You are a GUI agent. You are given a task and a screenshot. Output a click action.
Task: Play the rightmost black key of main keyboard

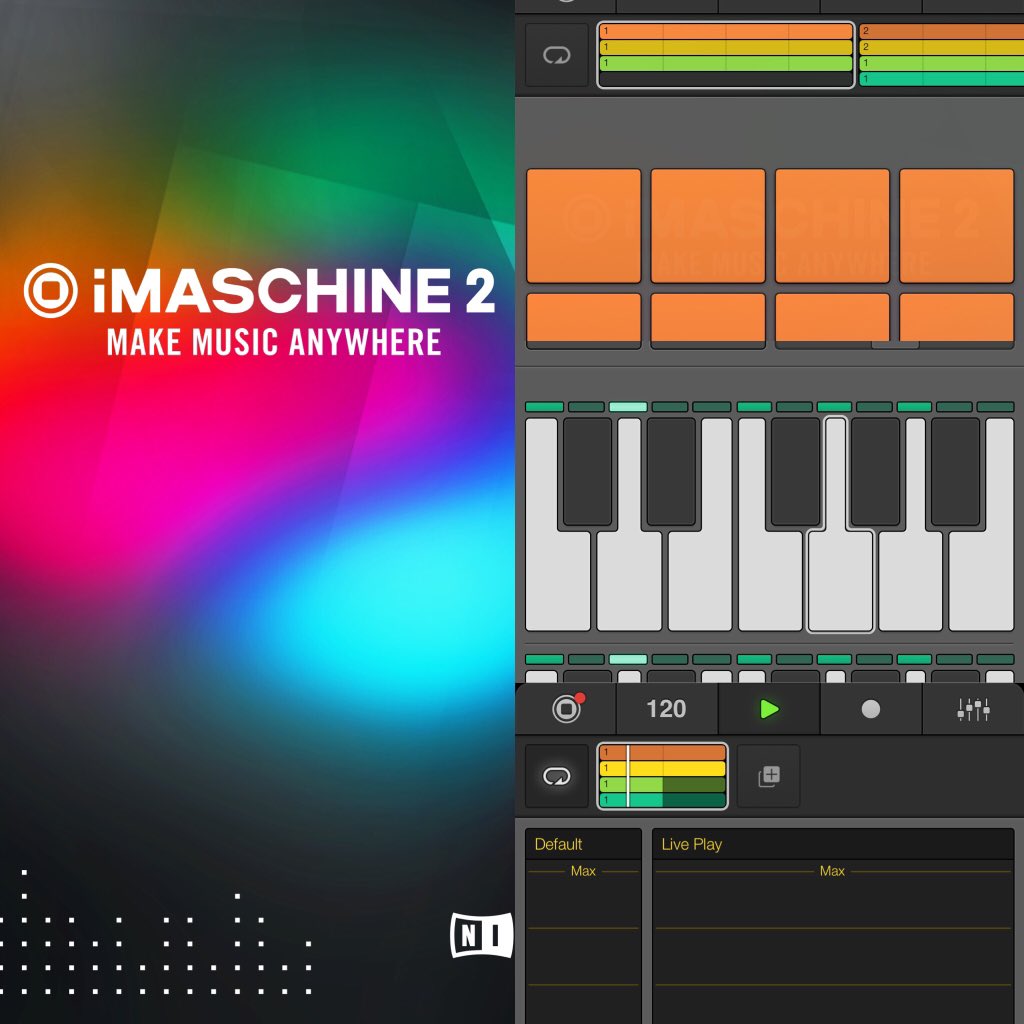point(955,472)
